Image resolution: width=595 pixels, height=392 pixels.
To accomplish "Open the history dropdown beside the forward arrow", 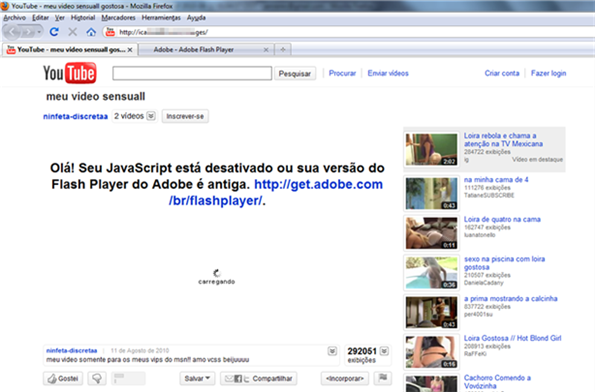I will point(39,33).
